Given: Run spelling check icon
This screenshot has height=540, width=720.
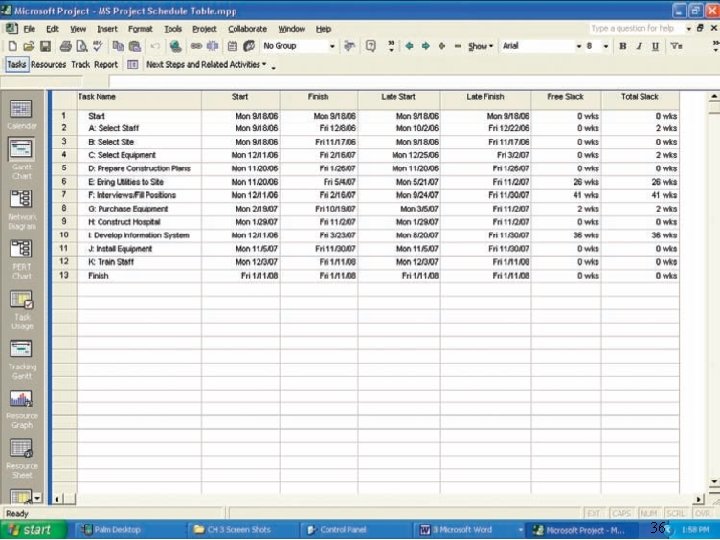Looking at the screenshot, I should (97, 46).
